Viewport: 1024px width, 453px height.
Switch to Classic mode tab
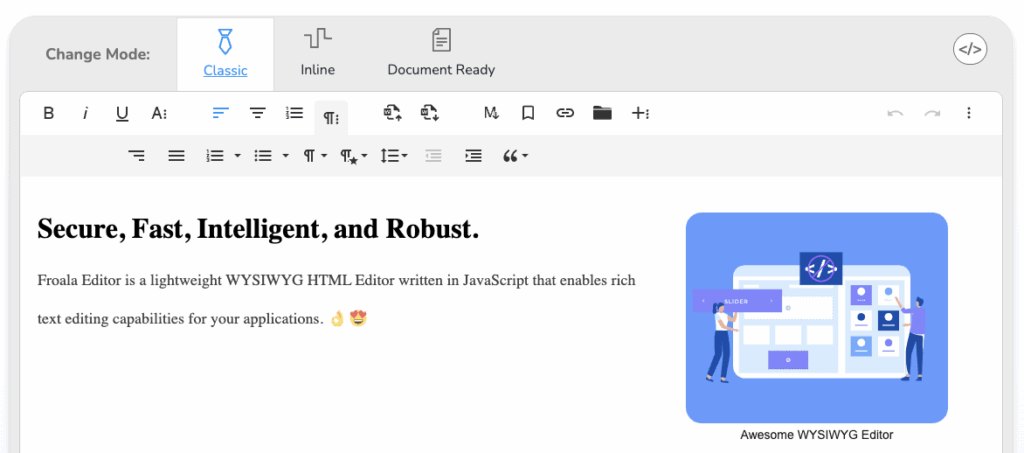tap(225, 55)
